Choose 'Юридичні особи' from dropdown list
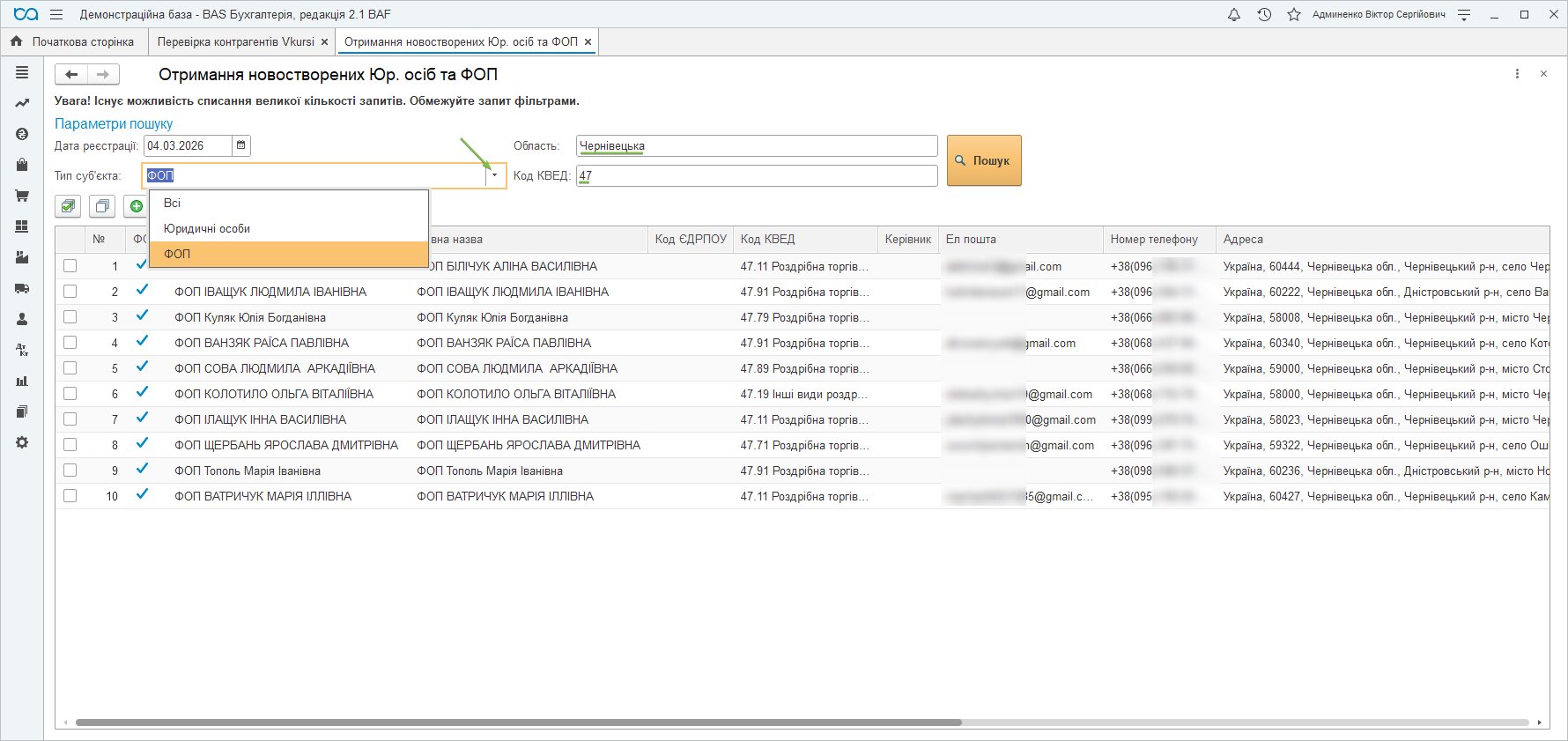The image size is (1568, 741). [207, 228]
